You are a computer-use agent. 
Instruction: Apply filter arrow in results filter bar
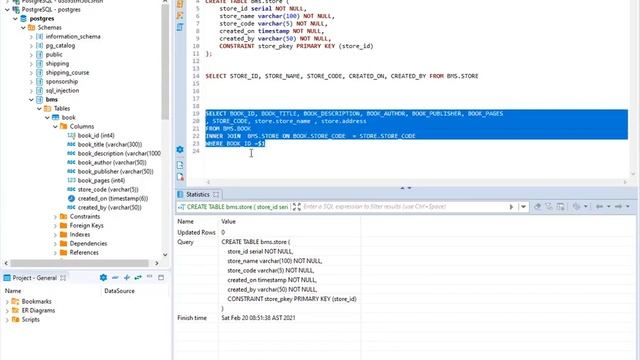pos(511,207)
